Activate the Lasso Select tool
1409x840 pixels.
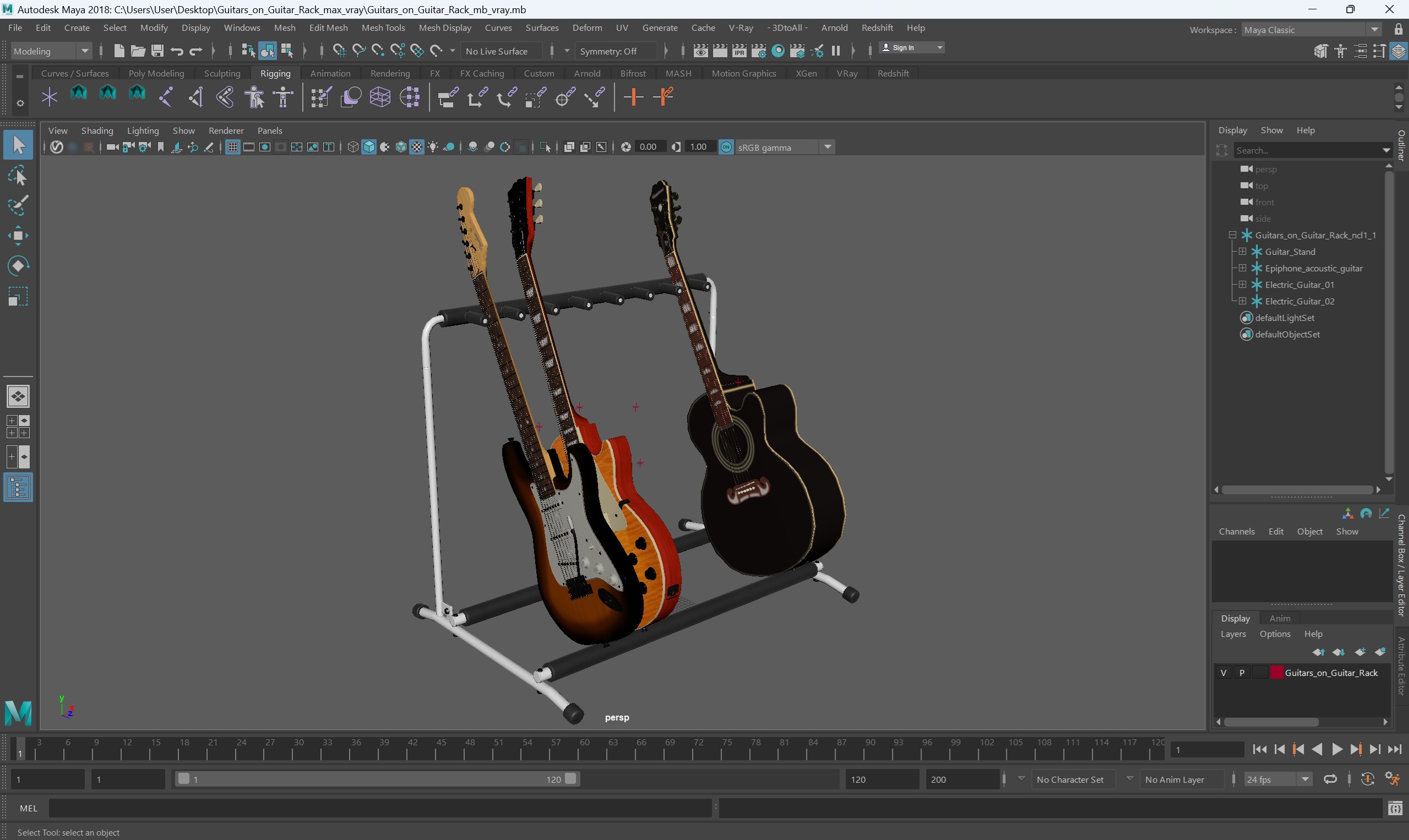tap(18, 176)
